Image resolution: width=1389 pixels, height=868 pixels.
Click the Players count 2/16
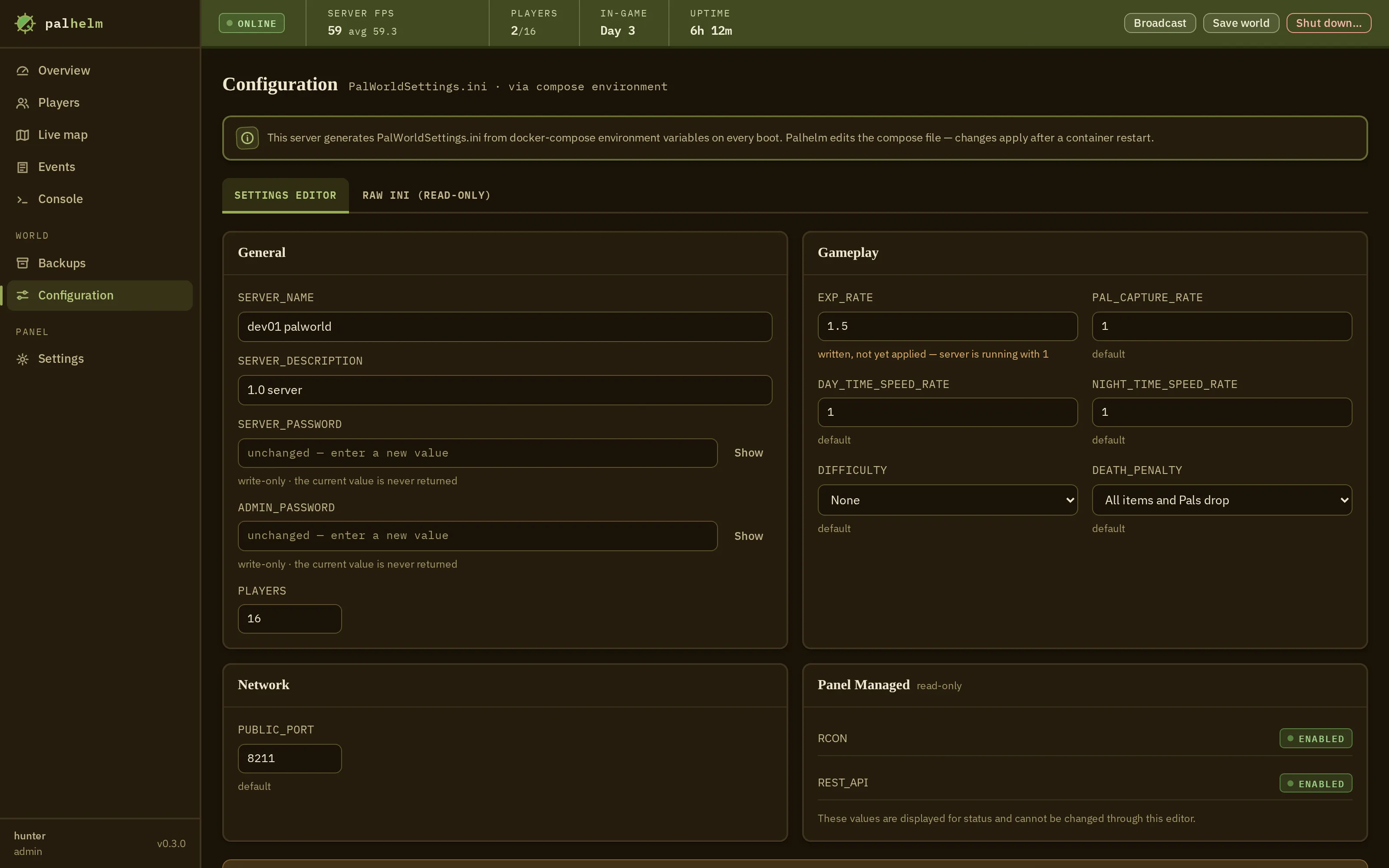coord(523,31)
